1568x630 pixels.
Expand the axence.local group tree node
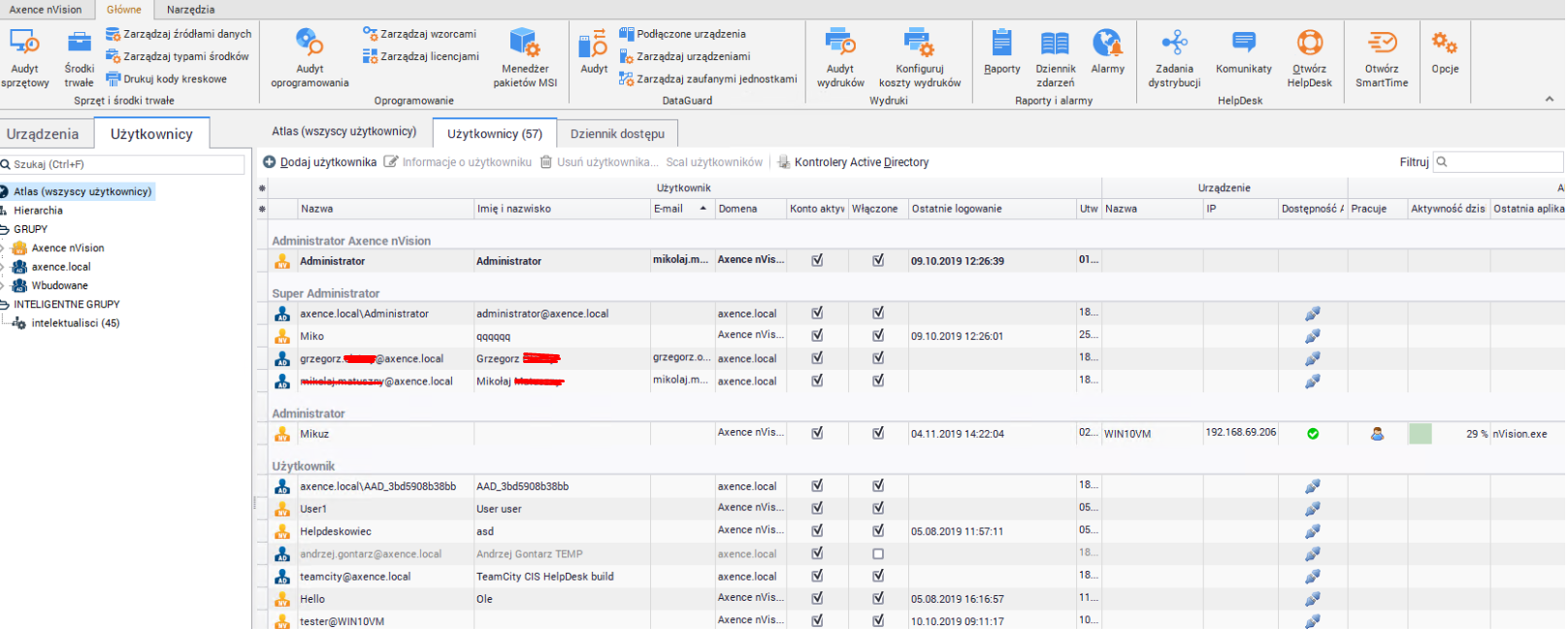point(4,267)
